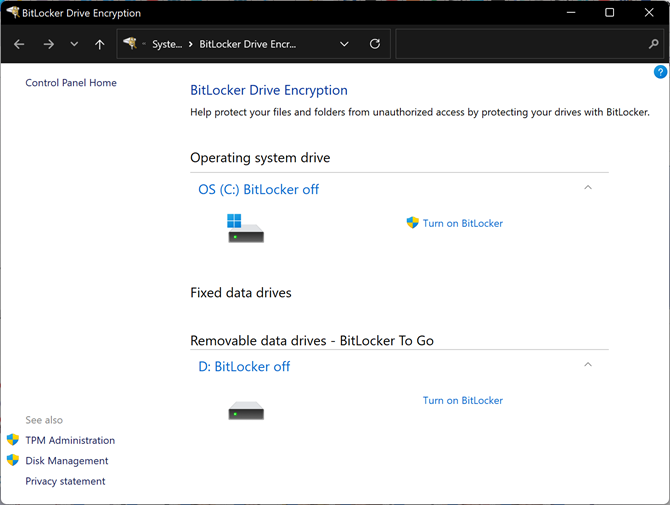Image resolution: width=670 pixels, height=505 pixels.
Task: Open the Privacy statement
Action: coord(65,482)
